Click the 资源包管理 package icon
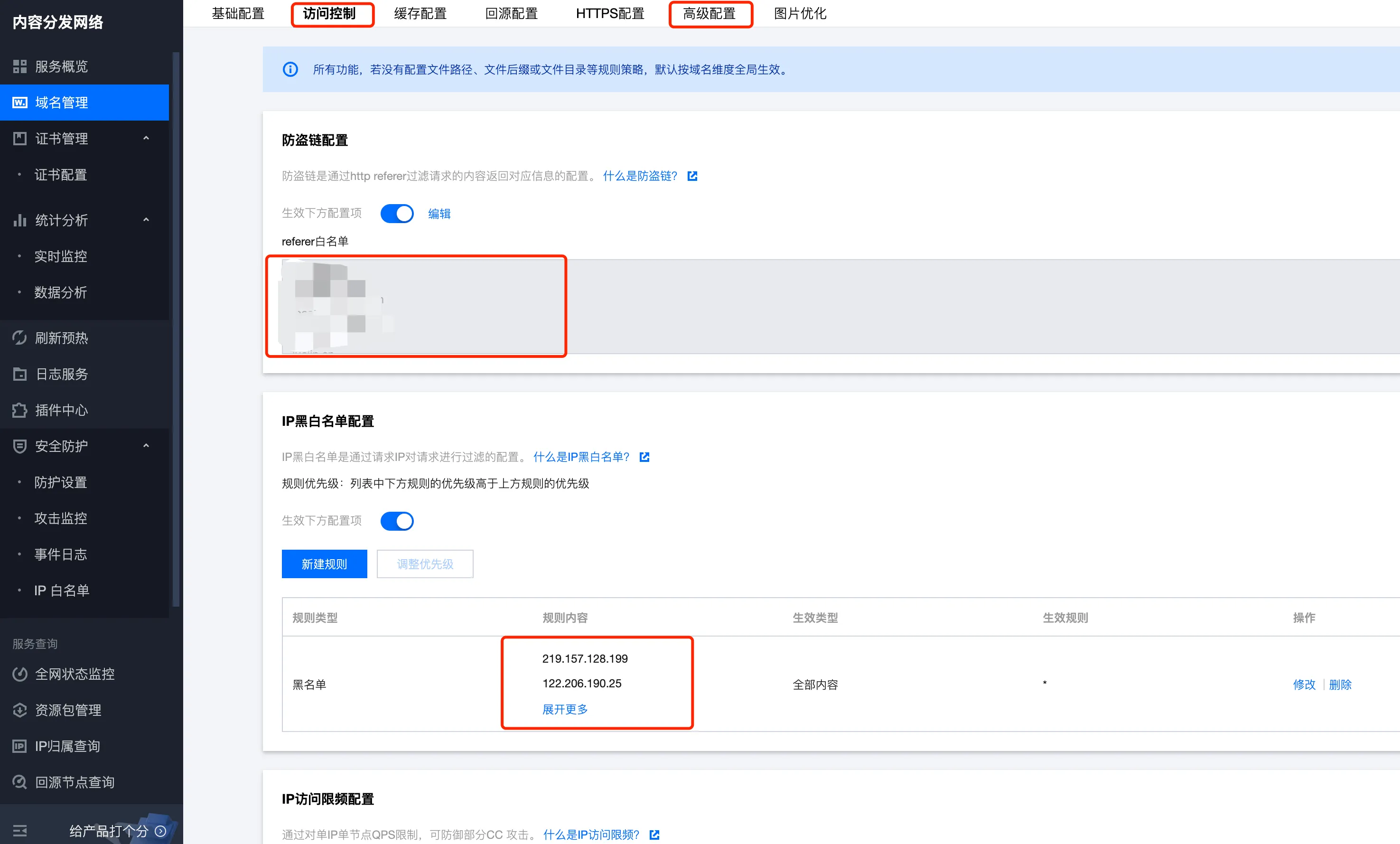This screenshot has width=1400, height=844. click(x=20, y=710)
